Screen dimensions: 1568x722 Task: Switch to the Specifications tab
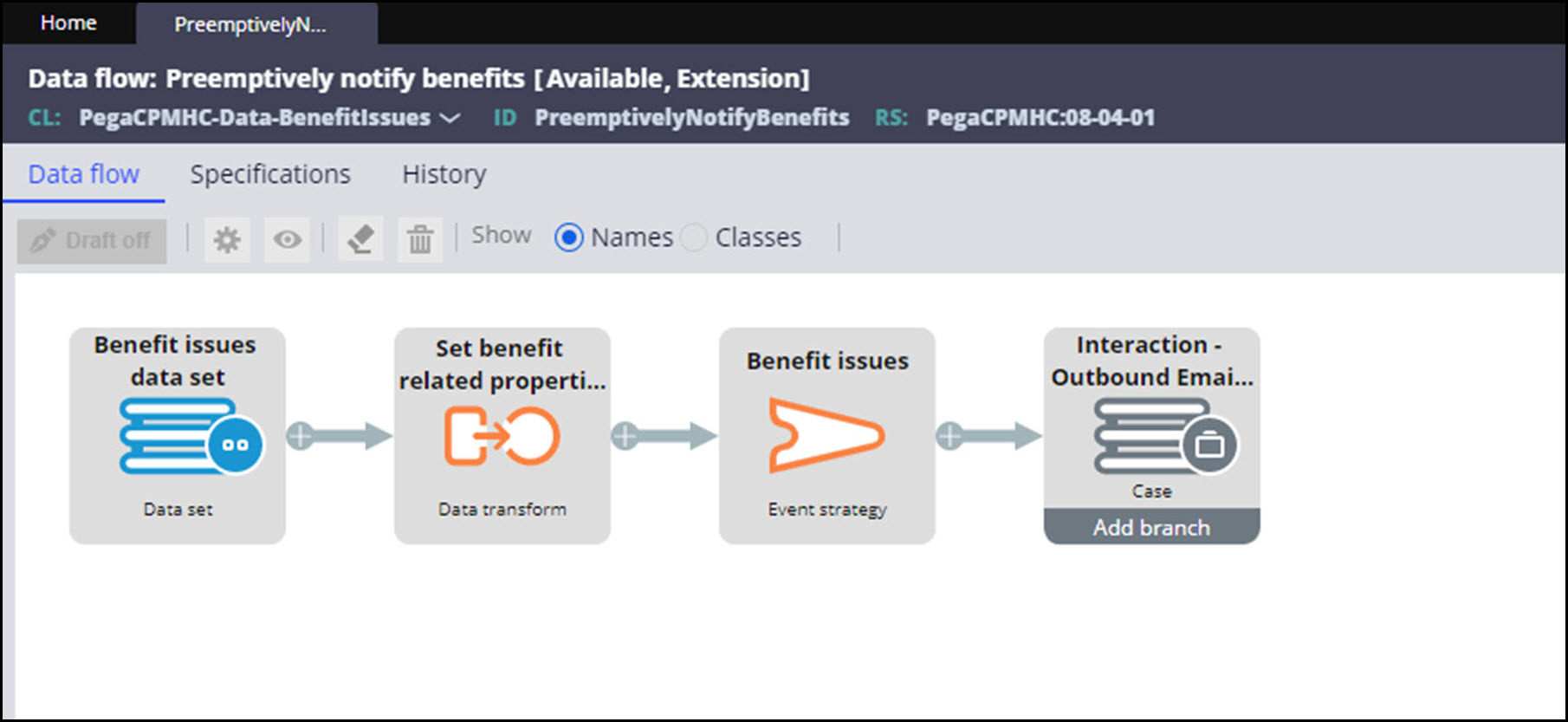(270, 174)
